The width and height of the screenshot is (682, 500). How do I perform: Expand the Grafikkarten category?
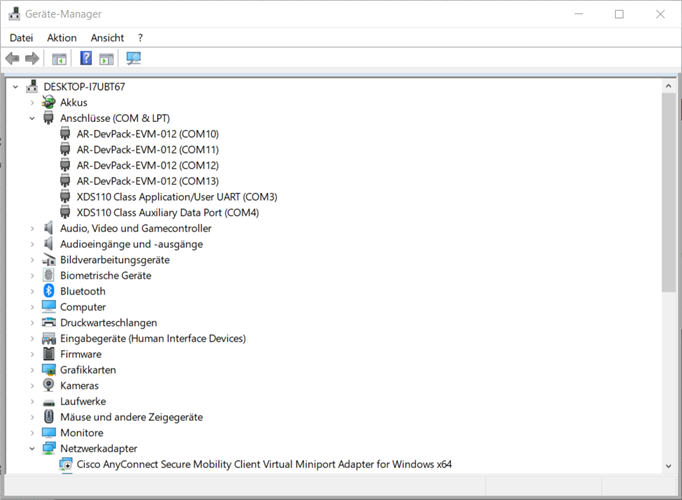[x=32, y=370]
